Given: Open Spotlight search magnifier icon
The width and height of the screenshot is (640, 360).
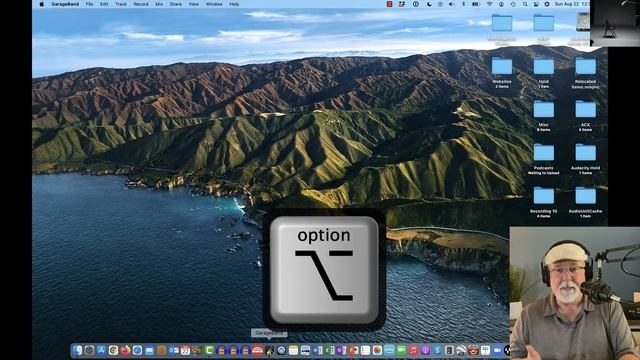Looking at the screenshot, I should (525, 4).
